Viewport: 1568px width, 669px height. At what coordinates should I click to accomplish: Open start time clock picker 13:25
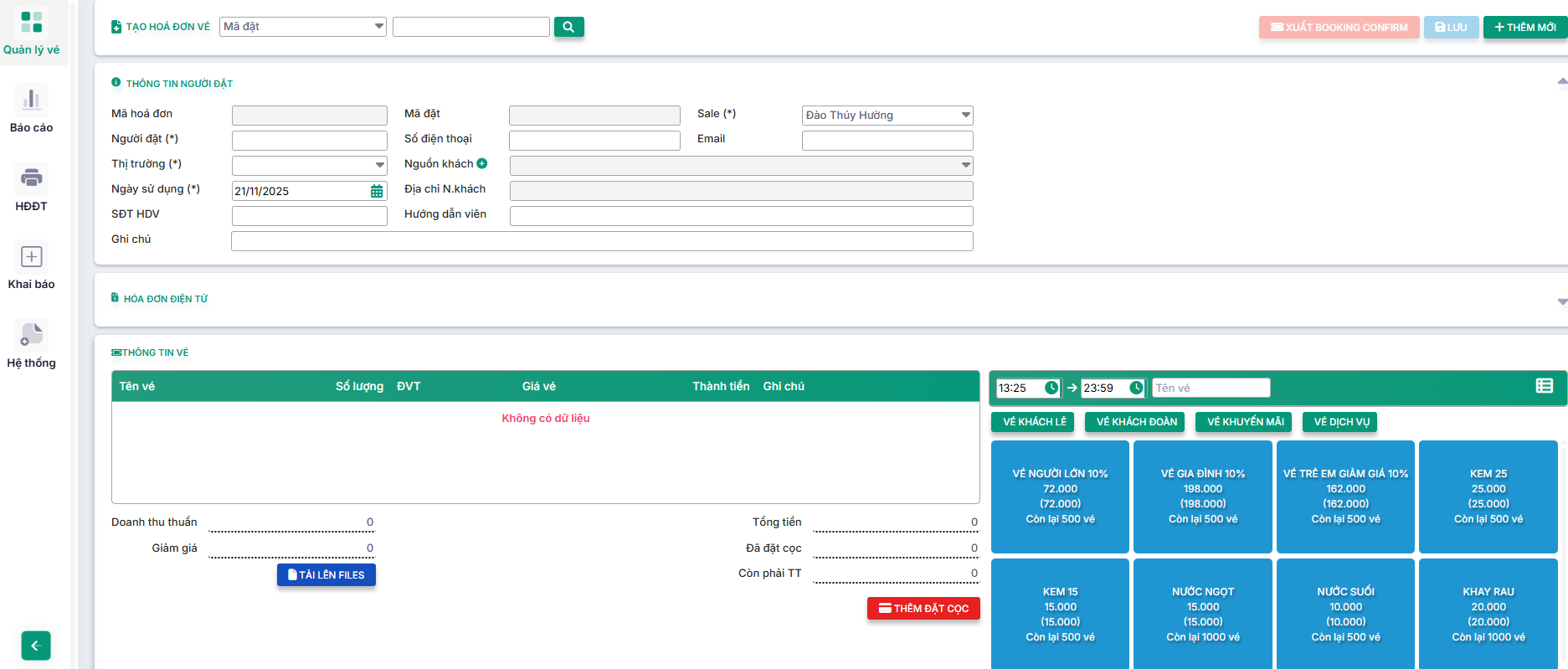pyautogui.click(x=1051, y=388)
